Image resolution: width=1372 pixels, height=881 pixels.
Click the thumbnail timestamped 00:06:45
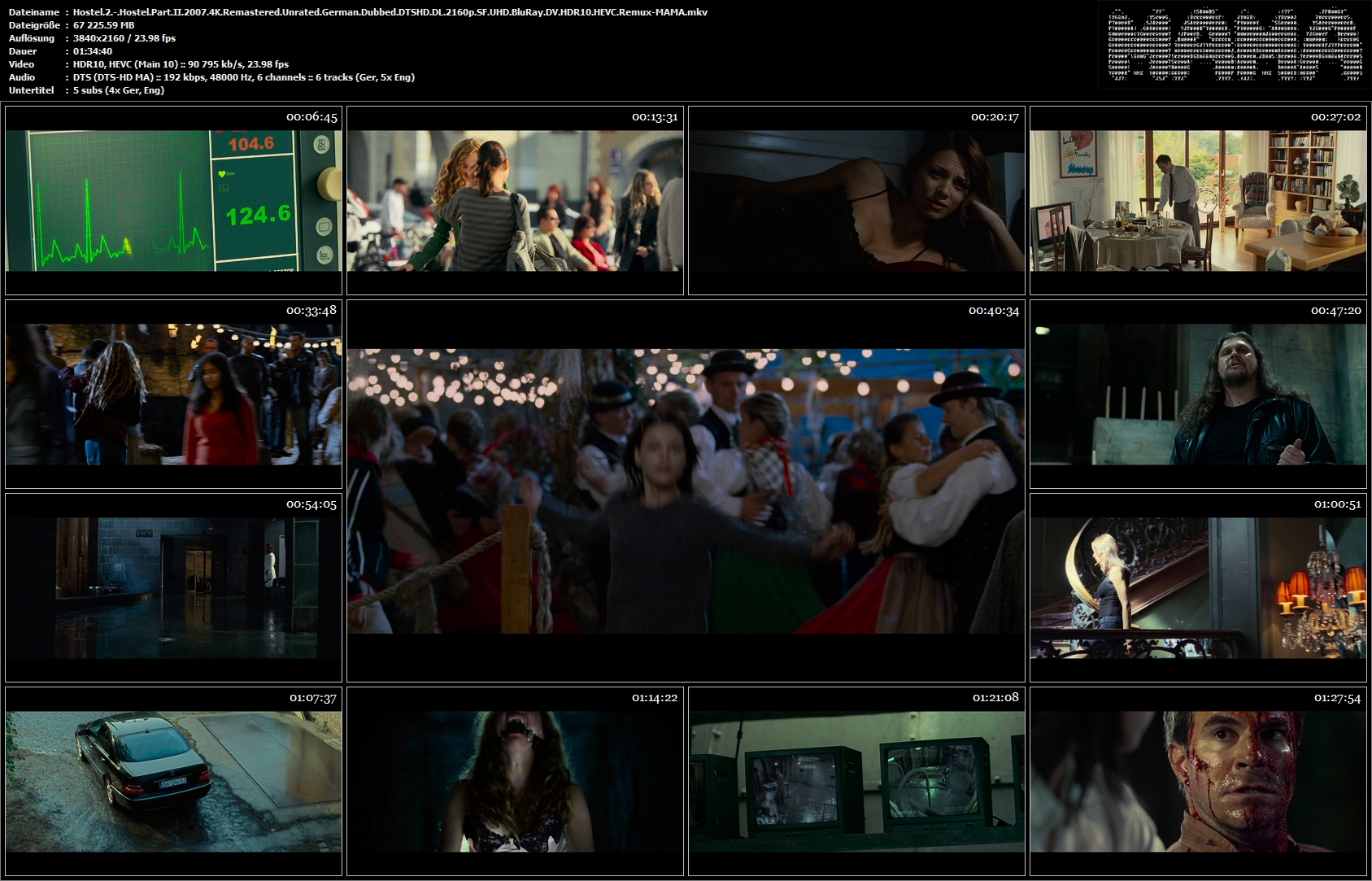(x=173, y=200)
